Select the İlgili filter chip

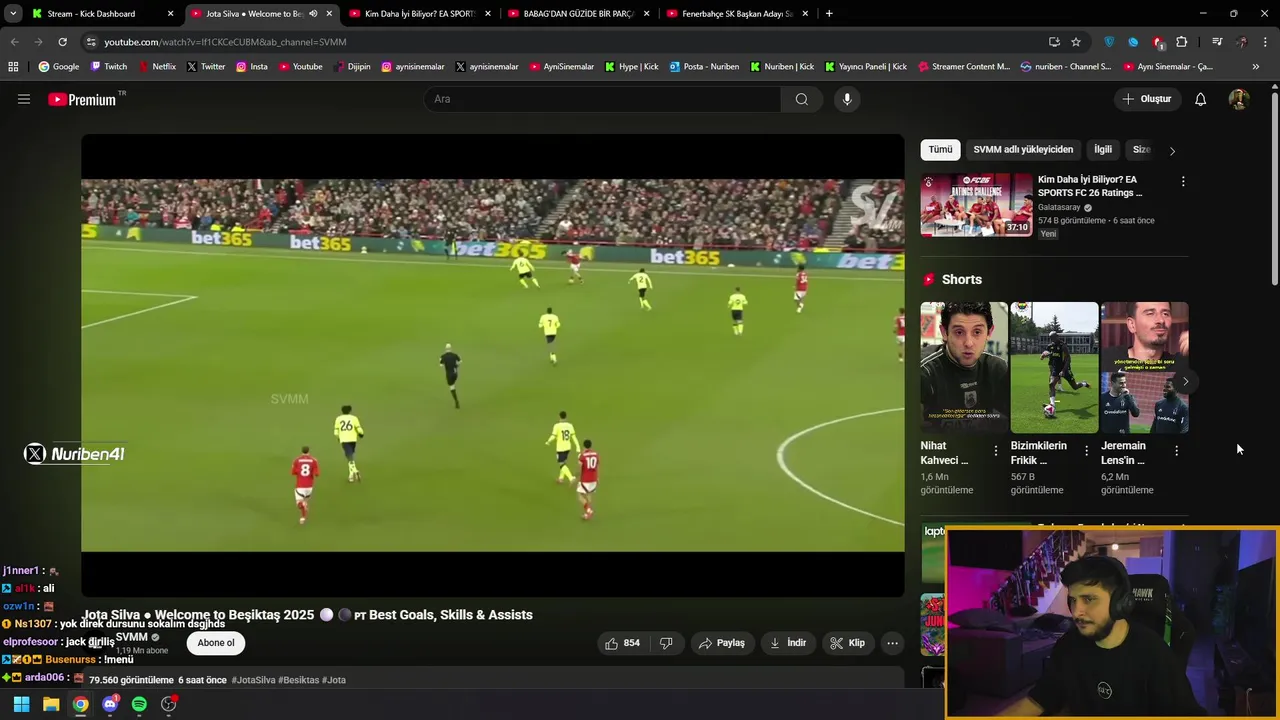pos(1103,150)
